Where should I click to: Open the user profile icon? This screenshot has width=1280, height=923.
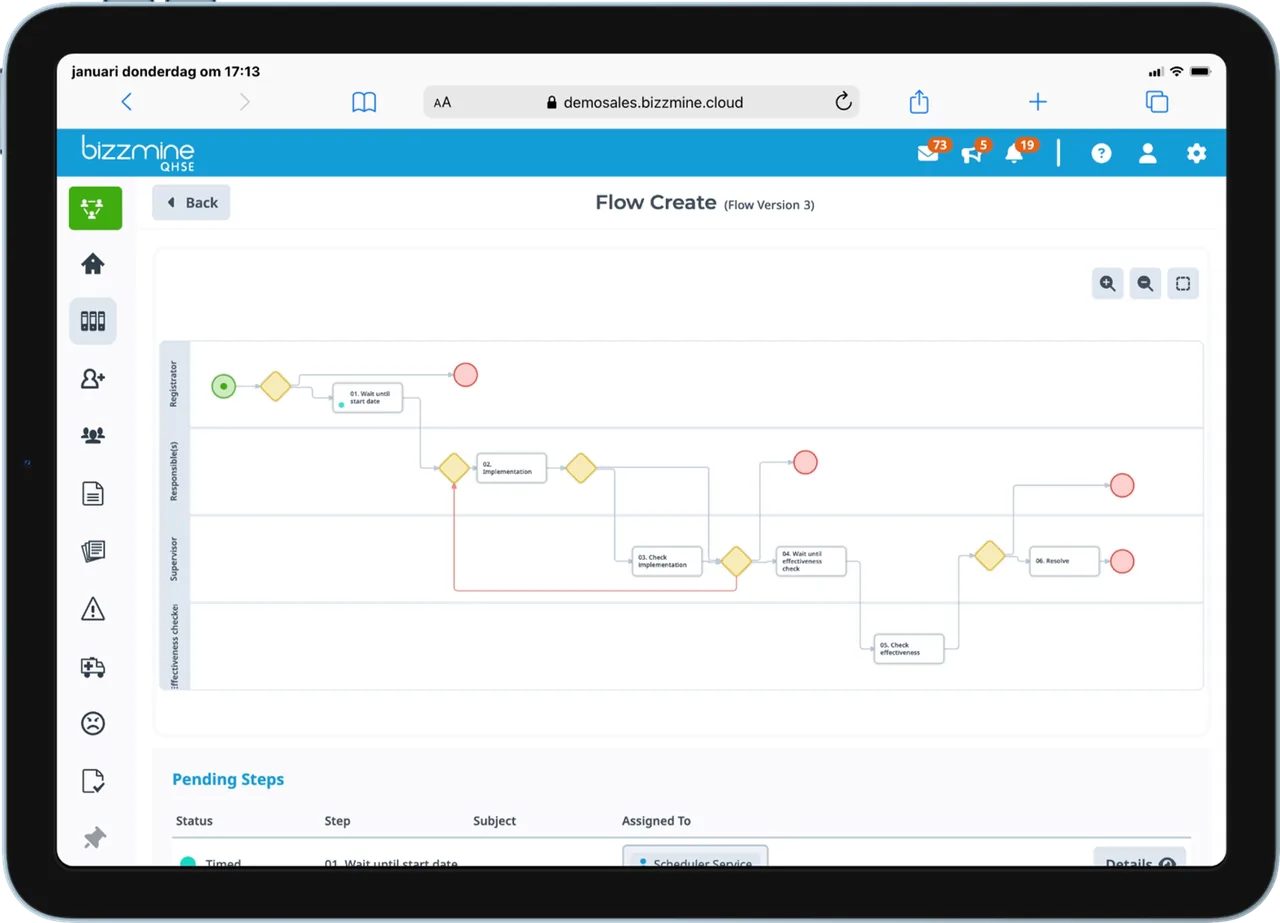point(1148,153)
